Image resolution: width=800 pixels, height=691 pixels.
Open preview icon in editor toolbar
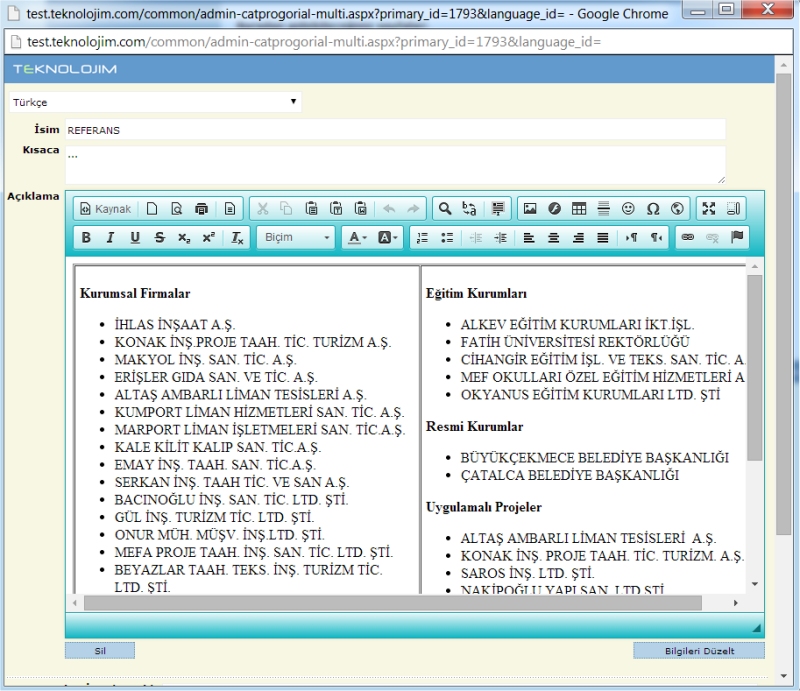click(177, 209)
